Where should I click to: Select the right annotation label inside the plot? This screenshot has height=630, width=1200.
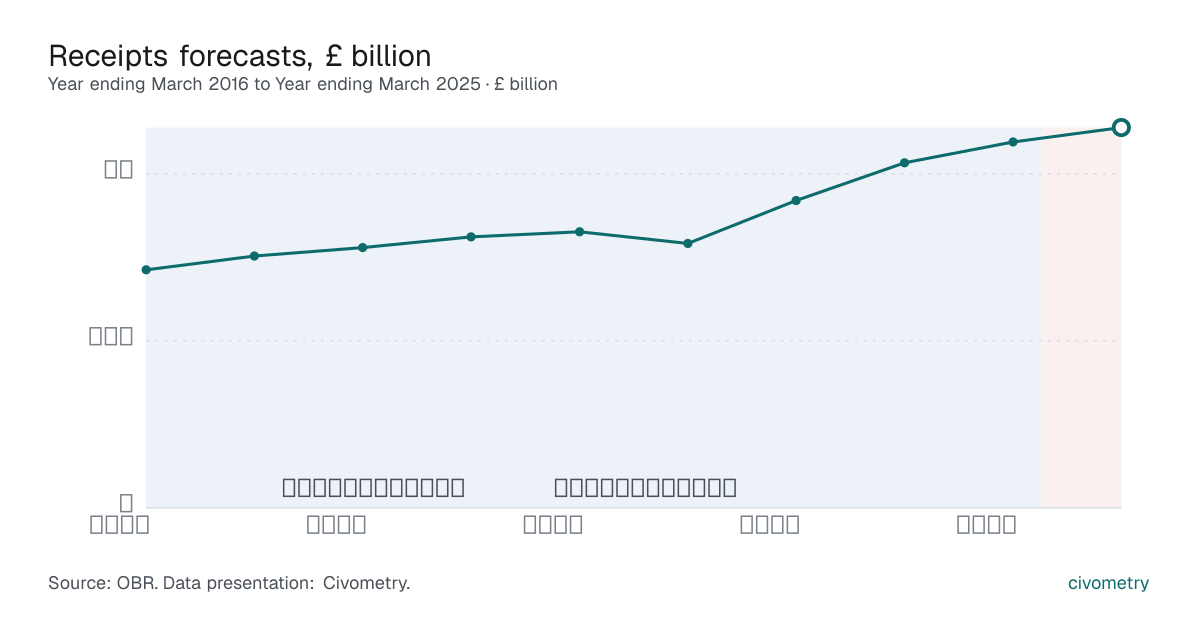[645, 488]
